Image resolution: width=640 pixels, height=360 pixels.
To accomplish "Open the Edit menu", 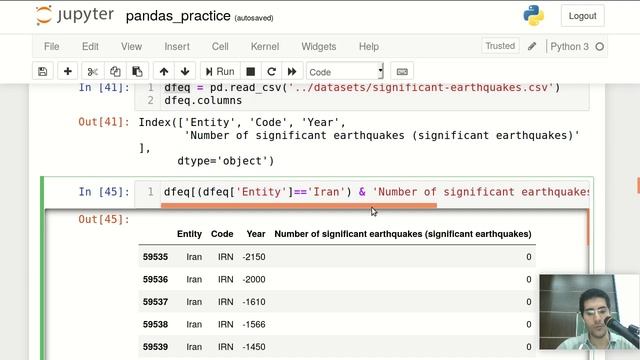I will (x=90, y=47).
